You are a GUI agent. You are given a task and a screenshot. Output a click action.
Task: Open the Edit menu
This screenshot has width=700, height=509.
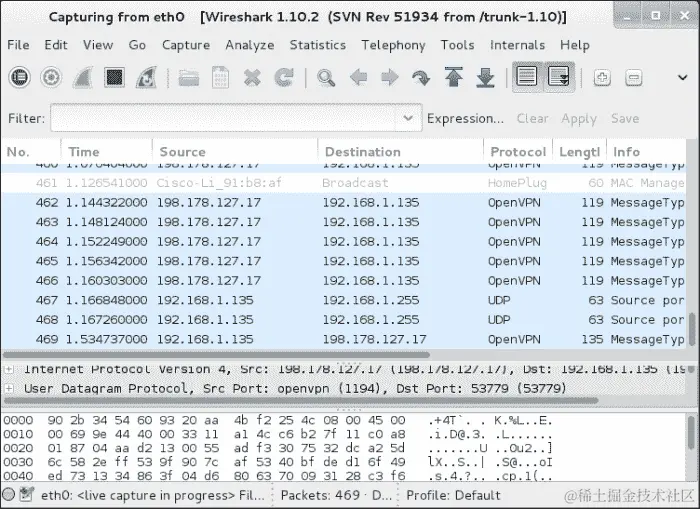[56, 45]
